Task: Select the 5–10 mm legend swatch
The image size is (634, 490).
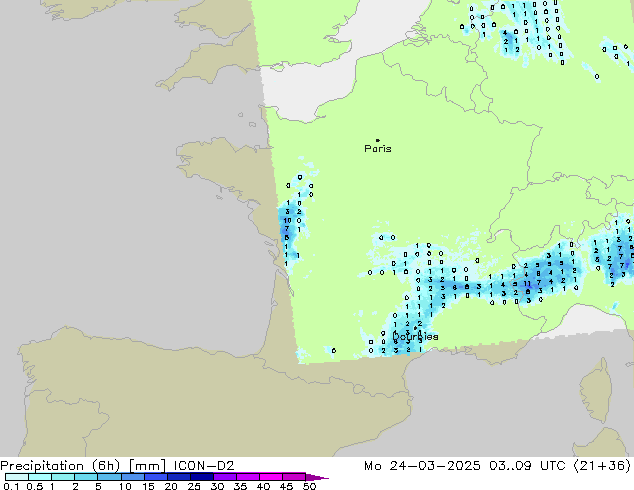Action: tap(109, 477)
